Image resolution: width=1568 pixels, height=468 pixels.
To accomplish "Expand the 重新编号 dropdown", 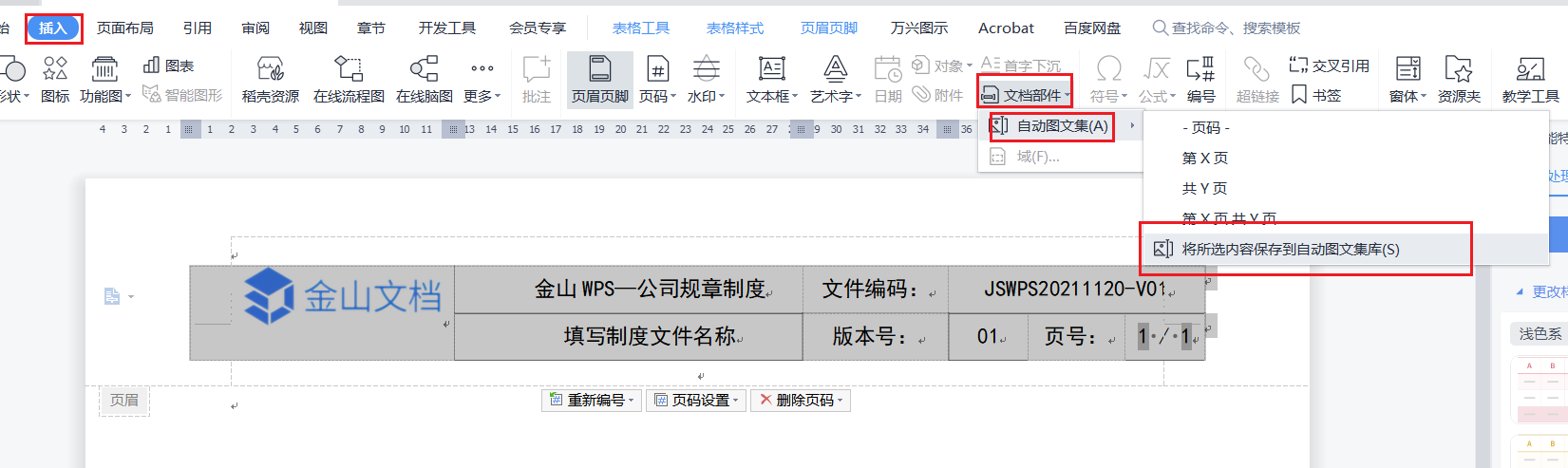I will (x=592, y=401).
